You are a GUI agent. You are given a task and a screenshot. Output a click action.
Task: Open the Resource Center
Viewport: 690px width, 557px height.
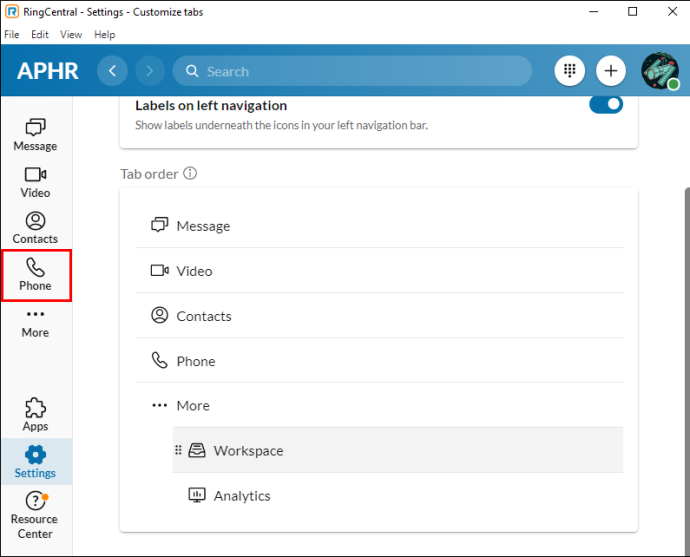pyautogui.click(x=35, y=515)
